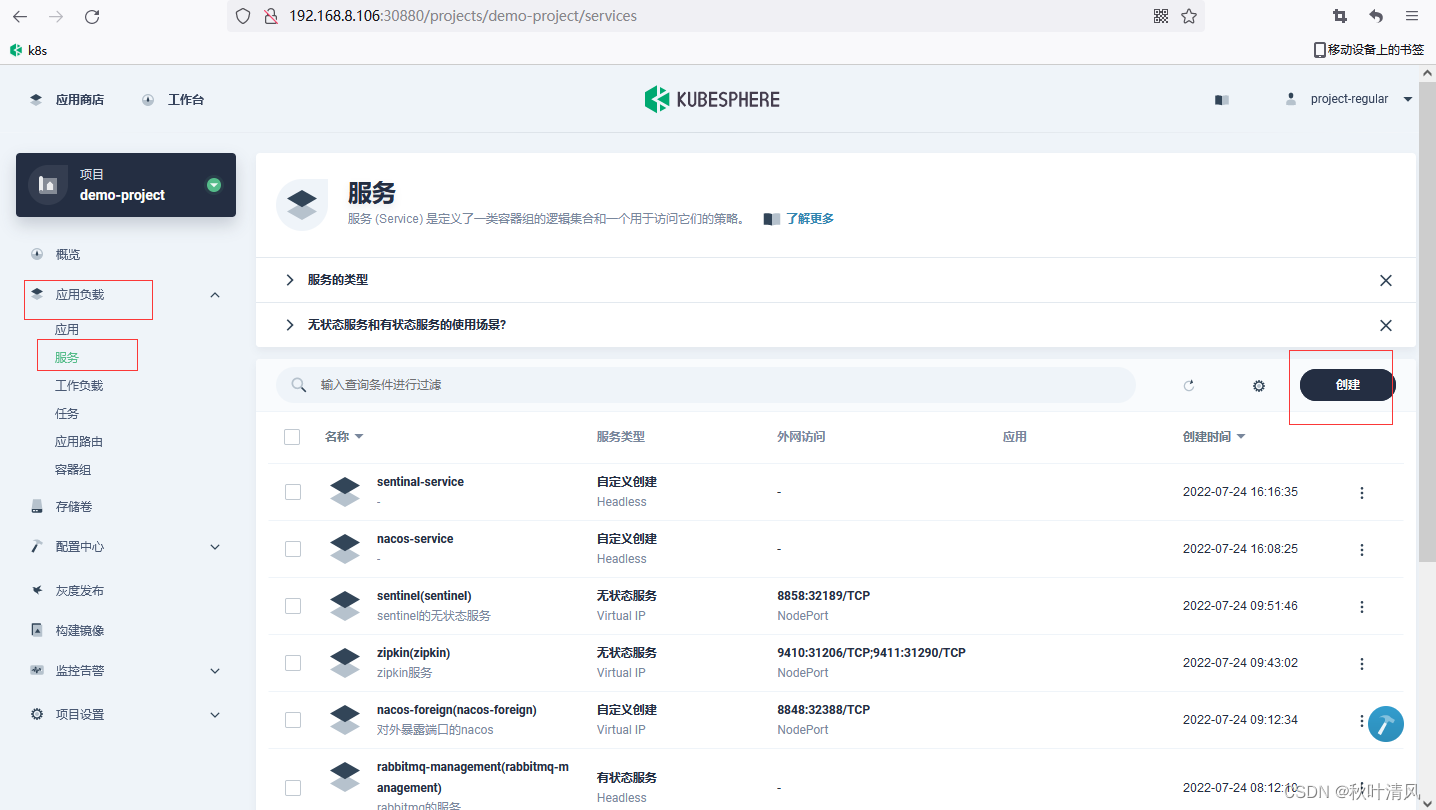Image resolution: width=1436 pixels, height=810 pixels.
Task: Open more actions for nacos-service
Action: click(x=1362, y=550)
